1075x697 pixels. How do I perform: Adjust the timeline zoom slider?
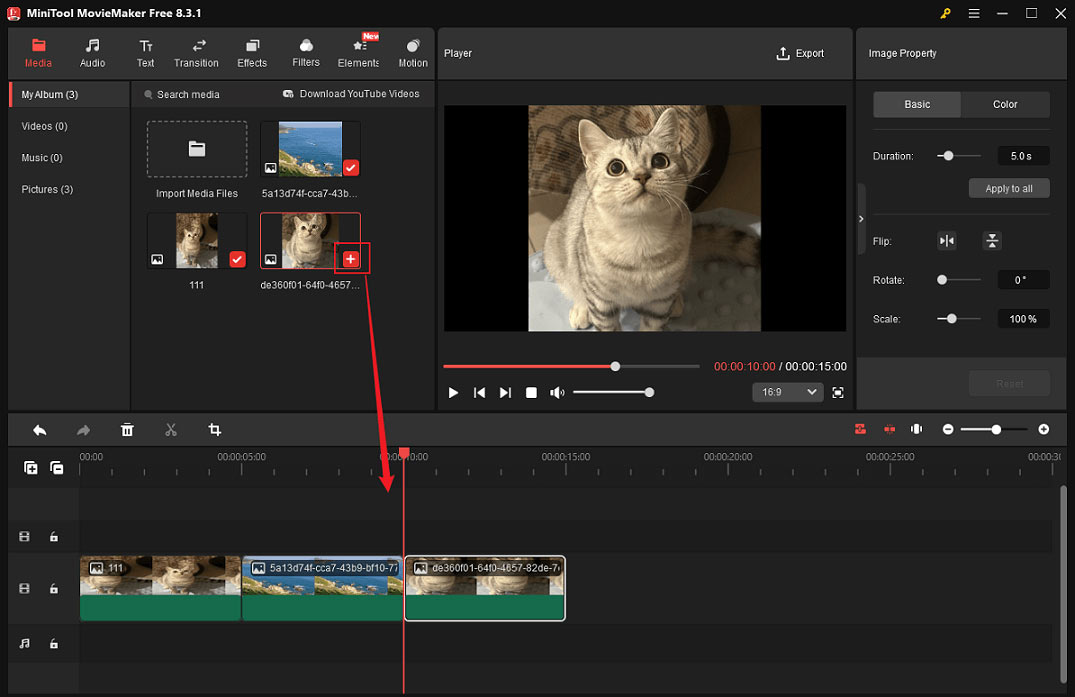(995, 429)
